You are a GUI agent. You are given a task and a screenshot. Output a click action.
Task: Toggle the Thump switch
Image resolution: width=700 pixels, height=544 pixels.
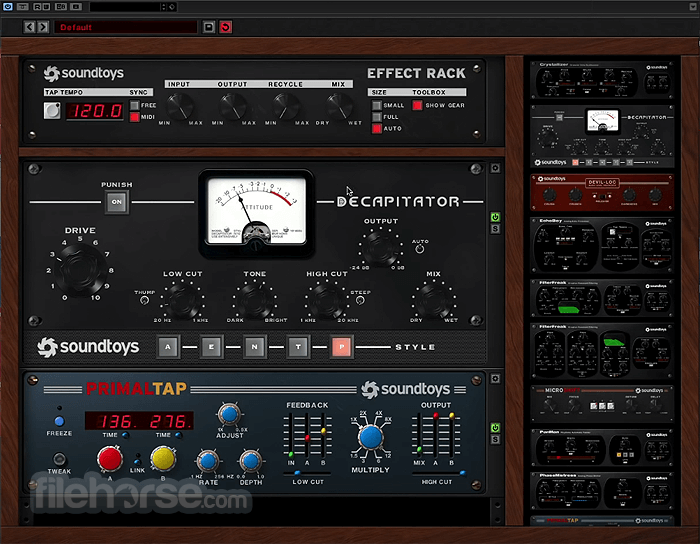(144, 300)
